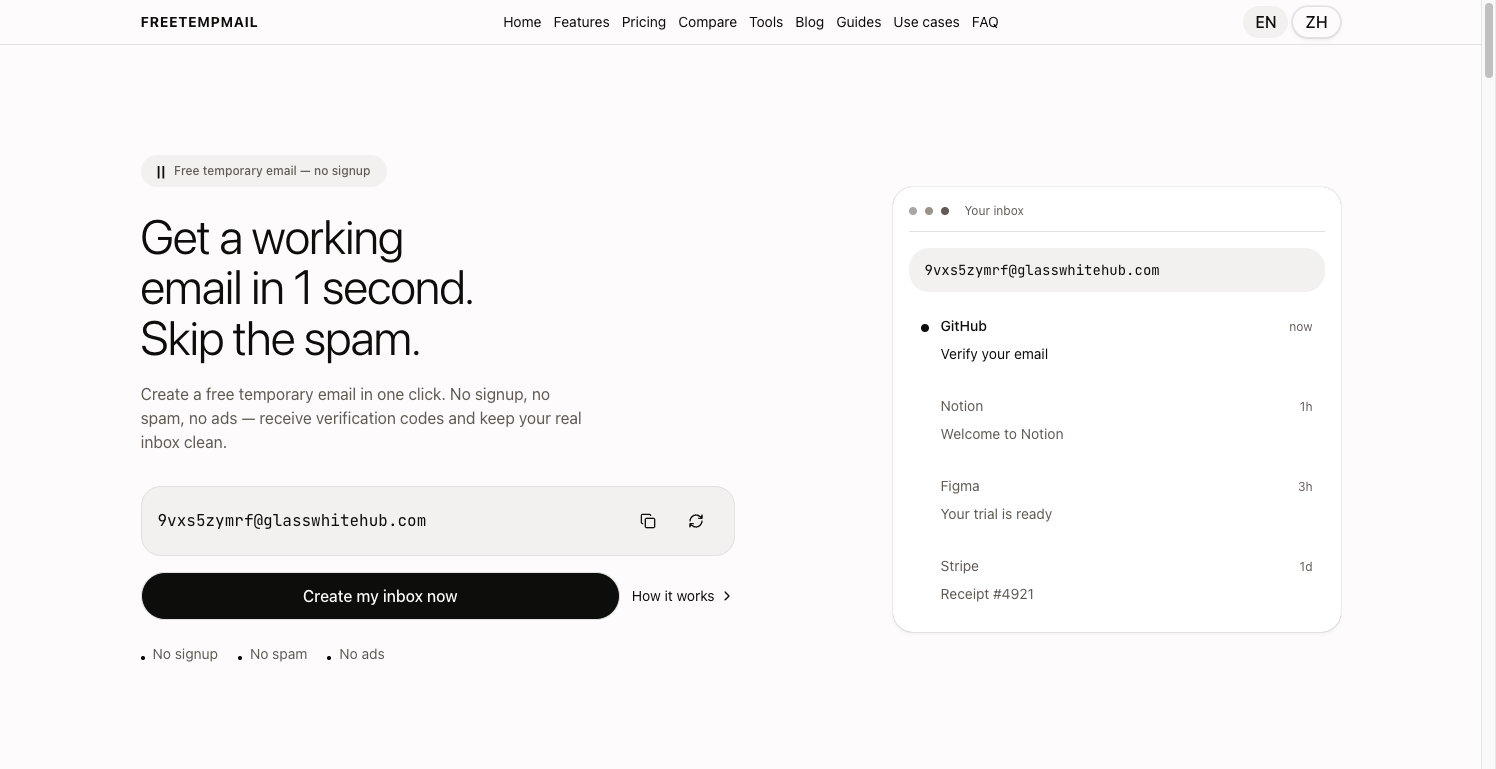Open the Compare menu item
This screenshot has height=769, width=1496.
(x=707, y=22)
